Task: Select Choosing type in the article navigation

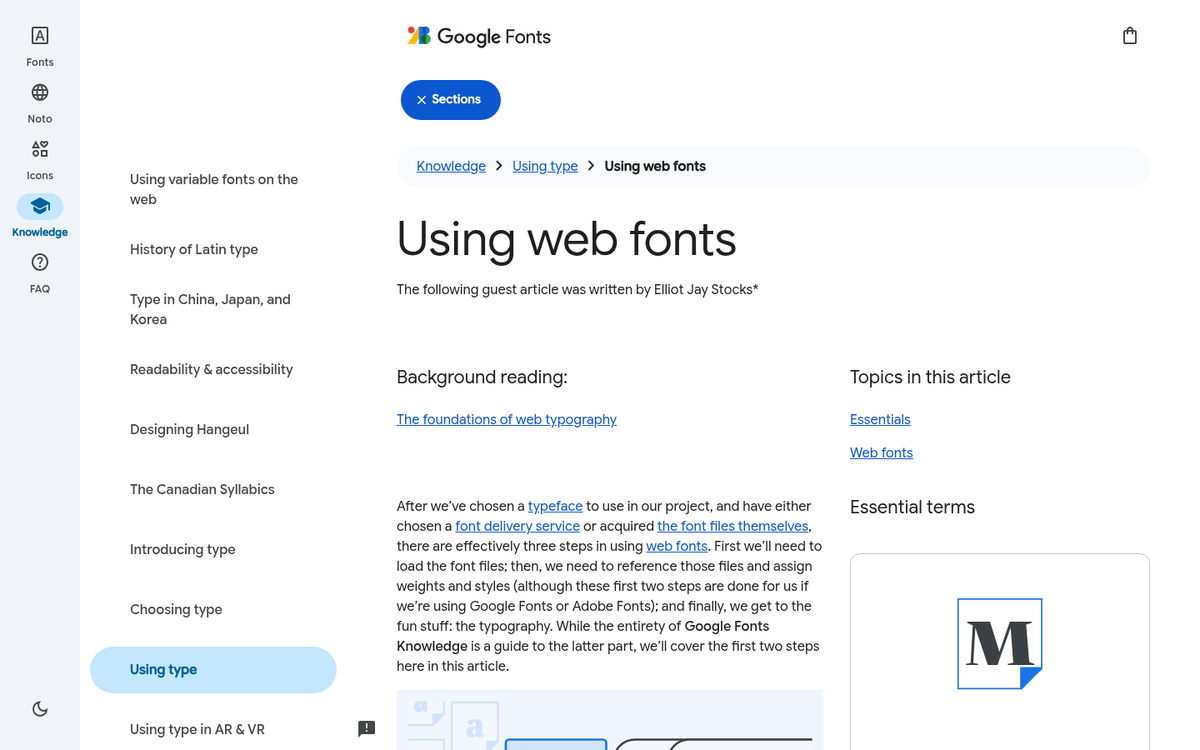Action: (176, 609)
